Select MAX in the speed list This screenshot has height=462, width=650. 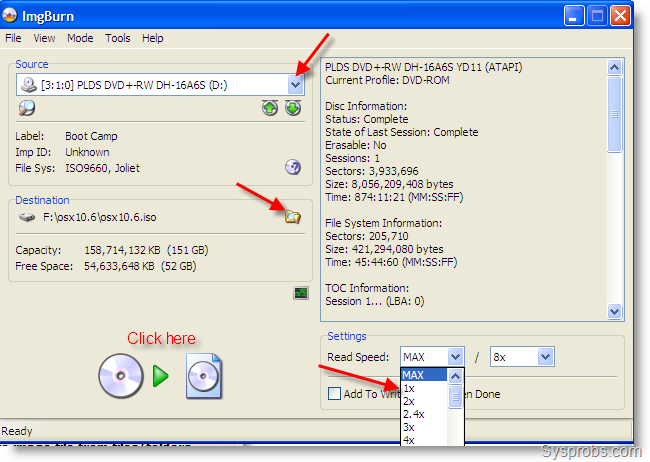tap(424, 375)
